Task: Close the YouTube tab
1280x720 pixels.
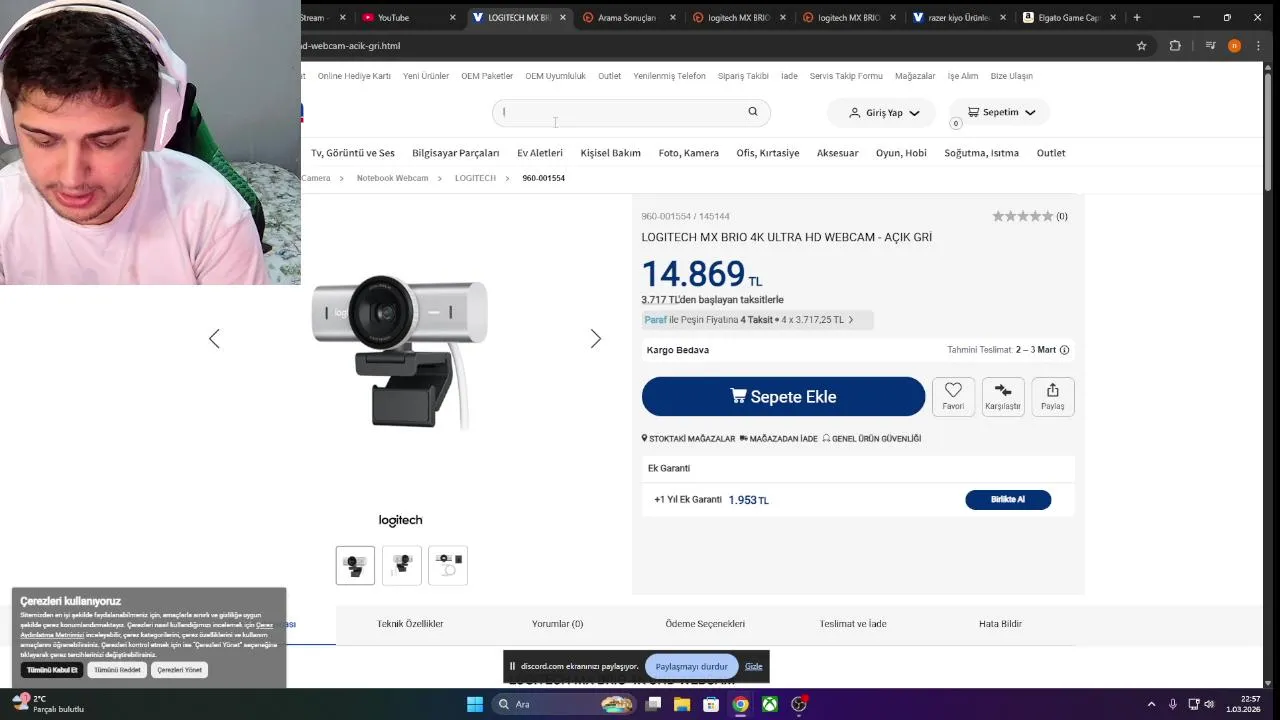Action: point(452,17)
